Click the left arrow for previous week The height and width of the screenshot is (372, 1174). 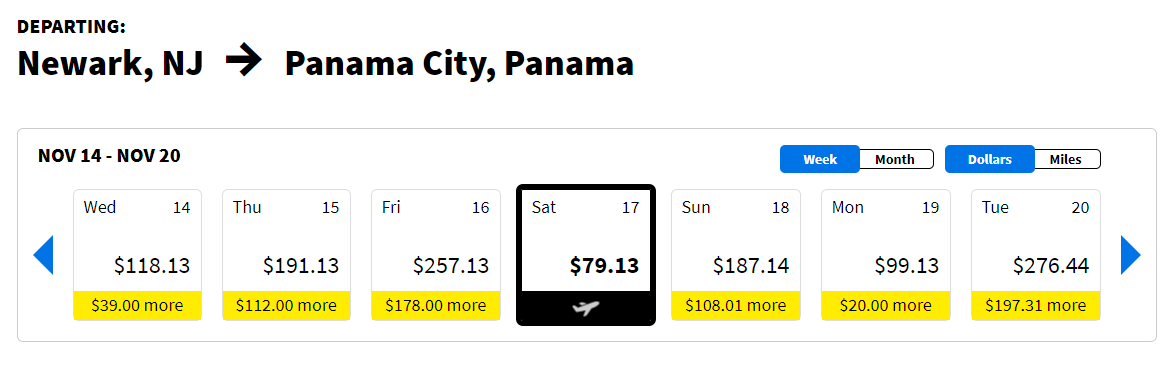[43, 255]
